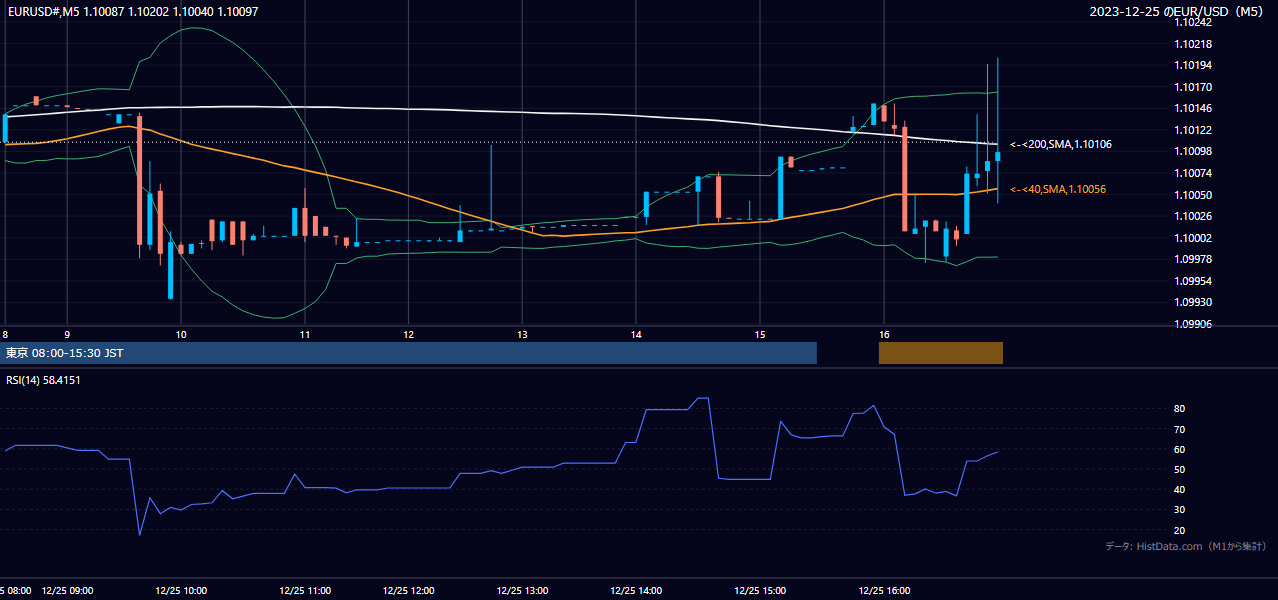Click RSI scale value 60
The width and height of the screenshot is (1278, 600).
pos(1180,449)
